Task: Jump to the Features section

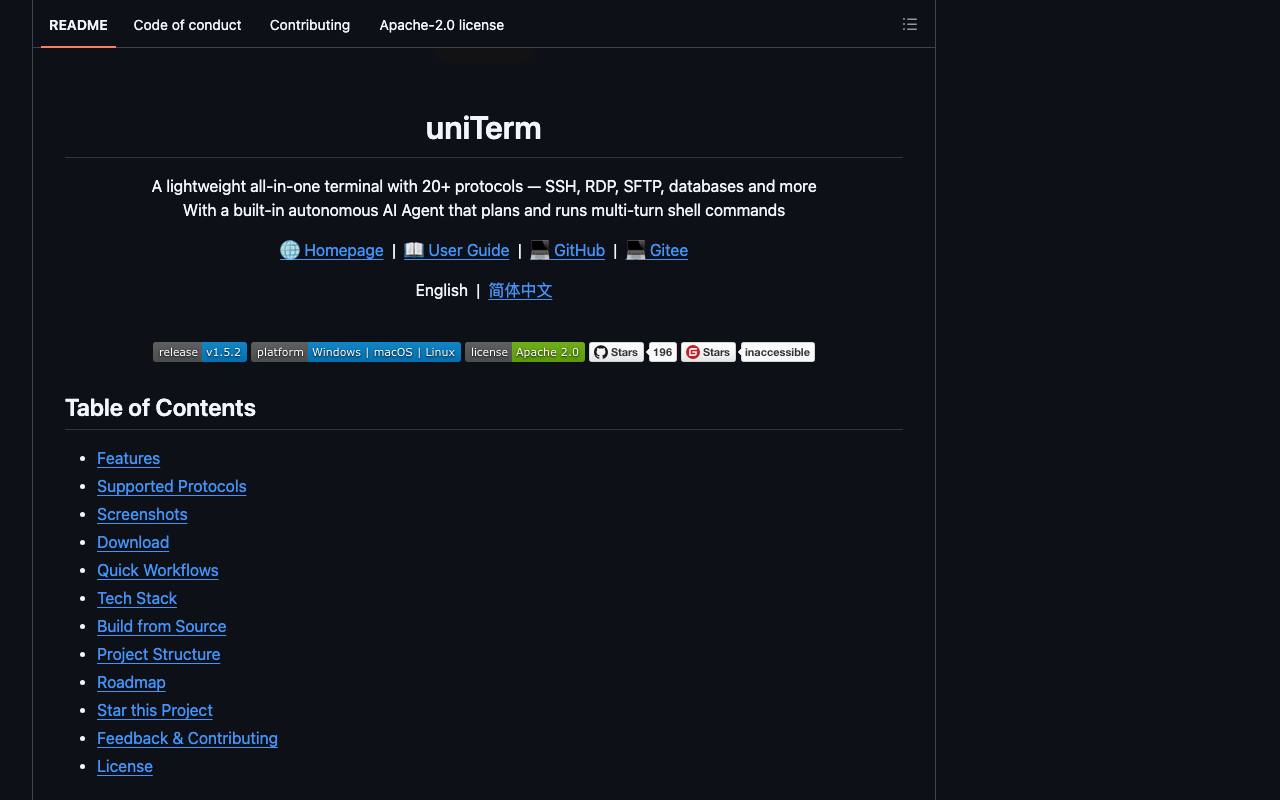Action: 128,458
